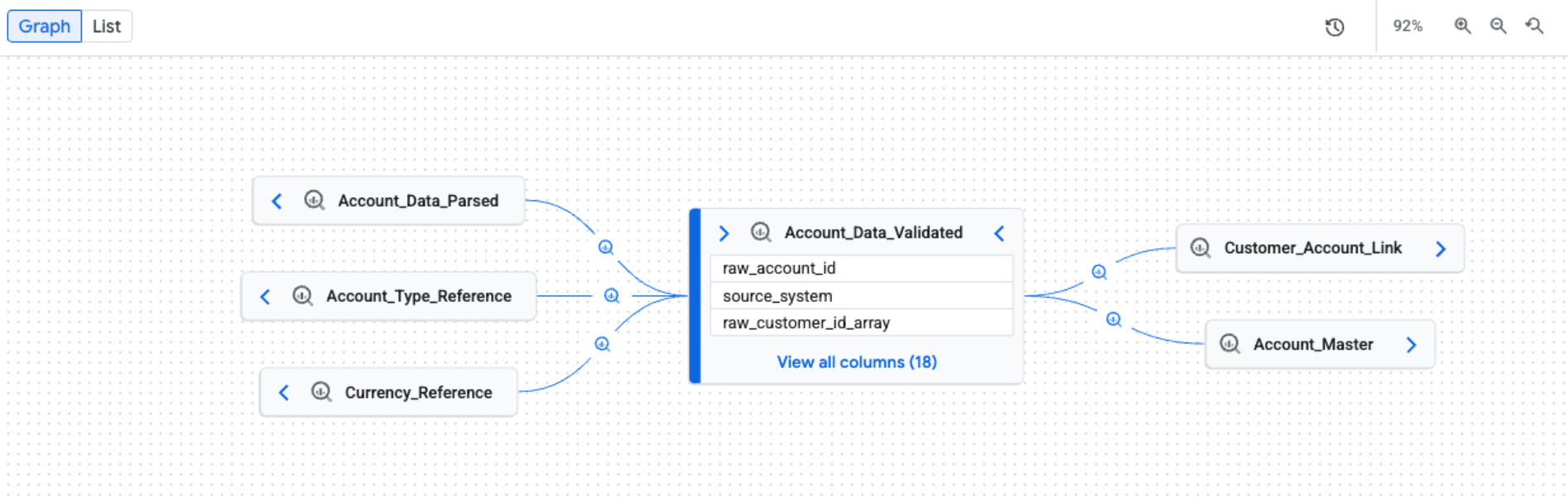Click the search icon on Account_Master node
This screenshot has height=503, width=1568.
[1229, 344]
